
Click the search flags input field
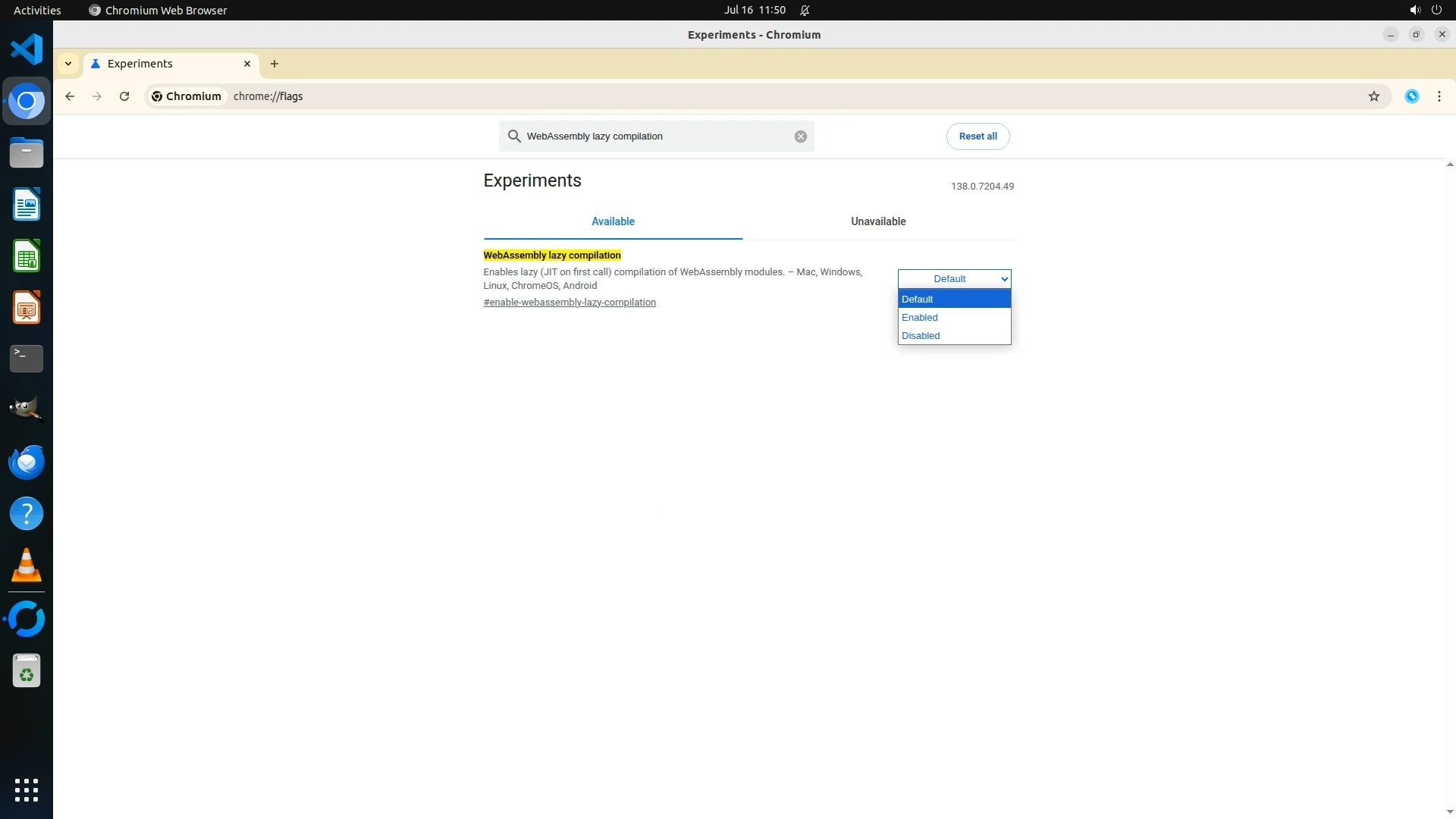652,136
